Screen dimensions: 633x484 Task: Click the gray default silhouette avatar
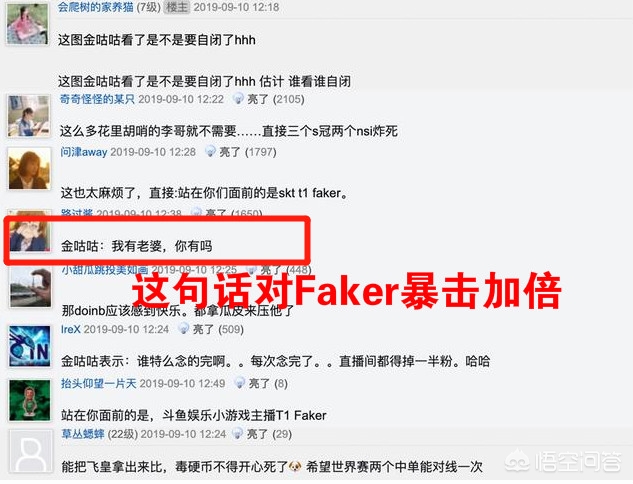point(31,451)
